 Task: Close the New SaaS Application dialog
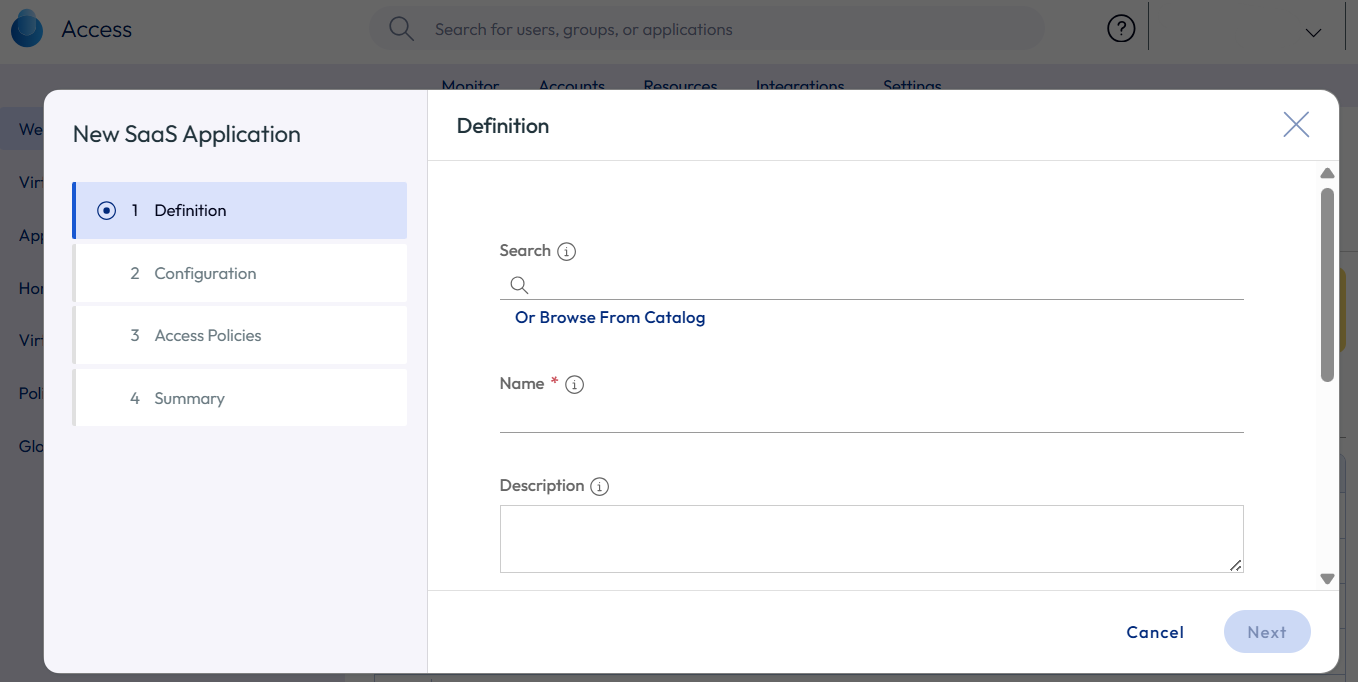(1296, 125)
